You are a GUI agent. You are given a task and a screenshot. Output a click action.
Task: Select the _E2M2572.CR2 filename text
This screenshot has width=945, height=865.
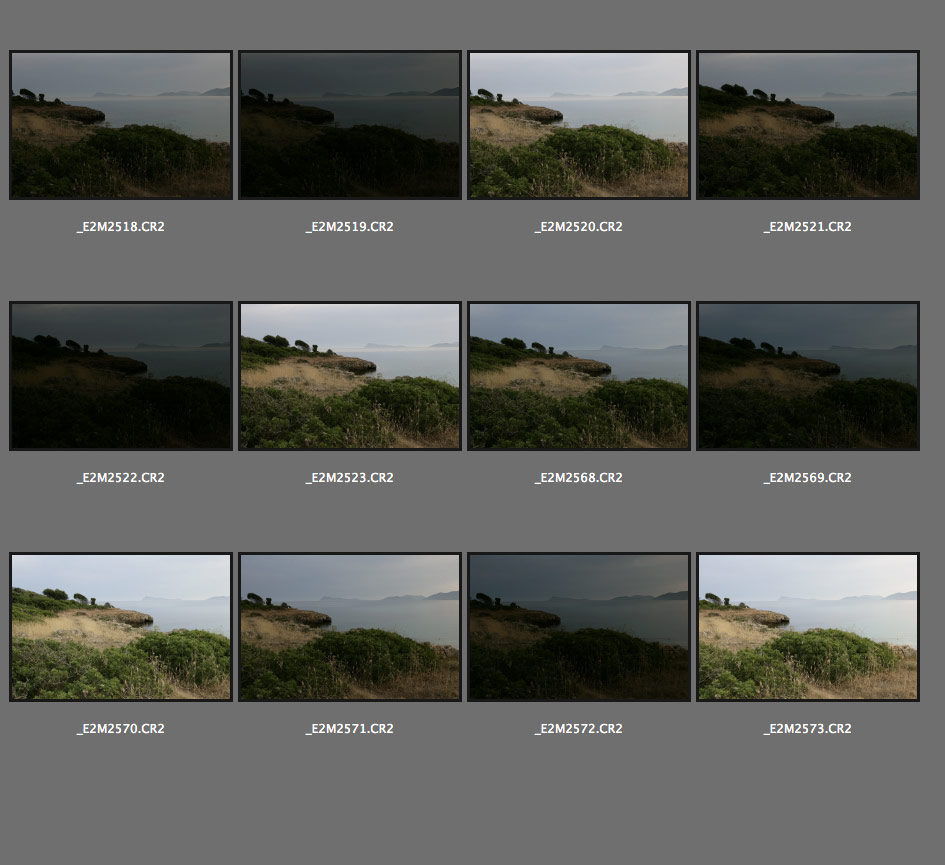coord(579,729)
